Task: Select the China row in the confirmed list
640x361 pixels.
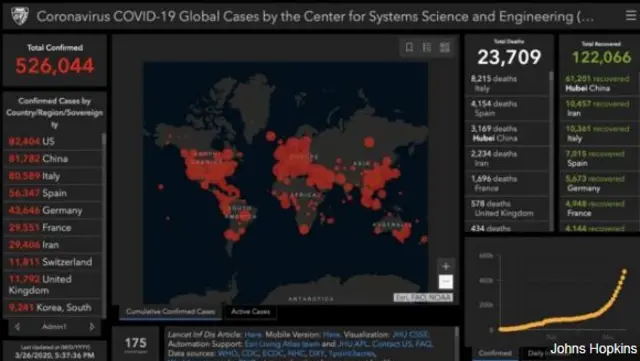Action: pyautogui.click(x=52, y=158)
